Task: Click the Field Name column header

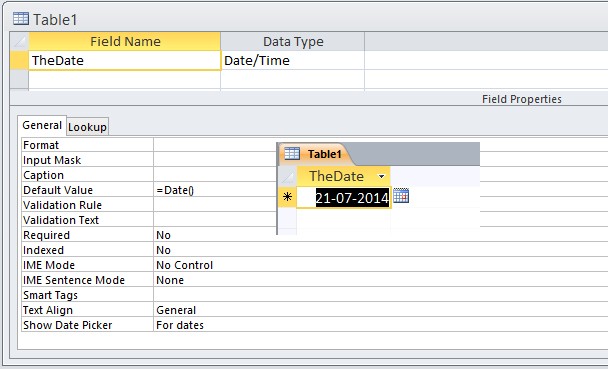Action: click(125, 41)
